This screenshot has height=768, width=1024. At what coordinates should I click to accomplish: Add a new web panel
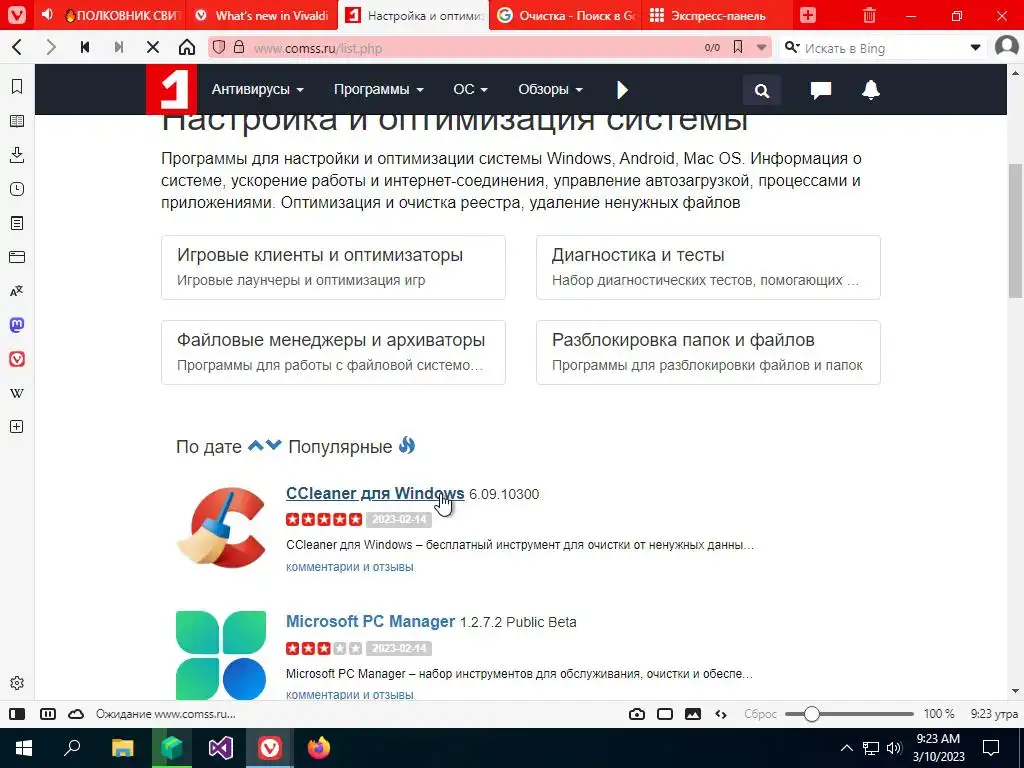point(17,426)
